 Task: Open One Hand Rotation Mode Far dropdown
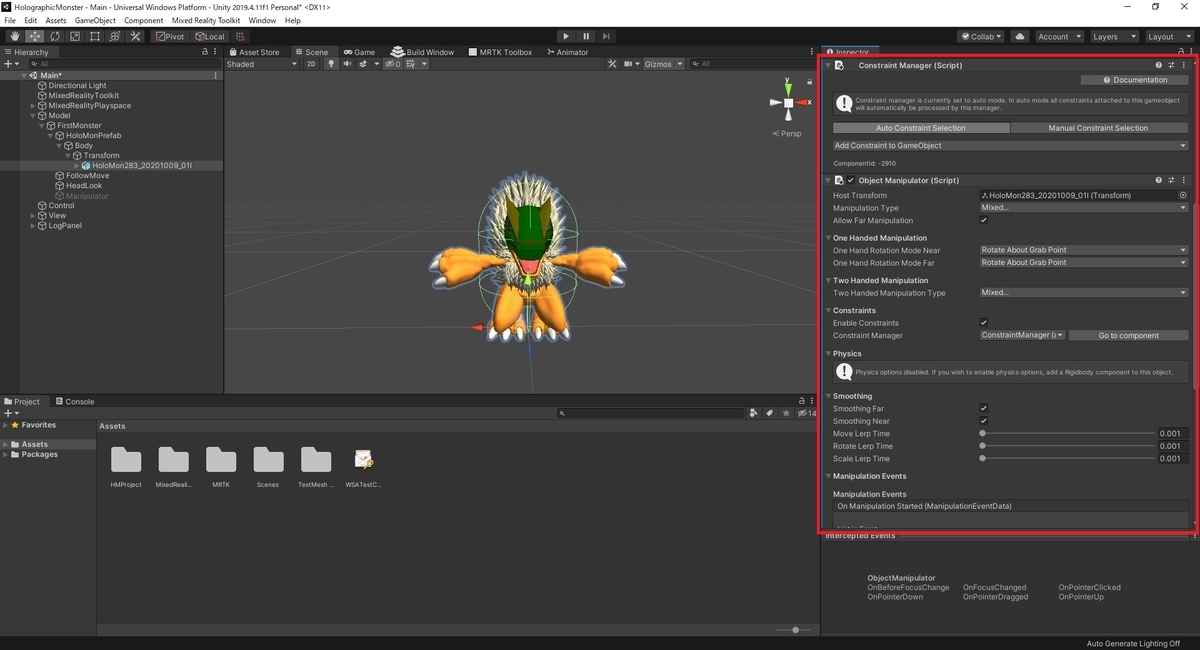[x=1084, y=262]
